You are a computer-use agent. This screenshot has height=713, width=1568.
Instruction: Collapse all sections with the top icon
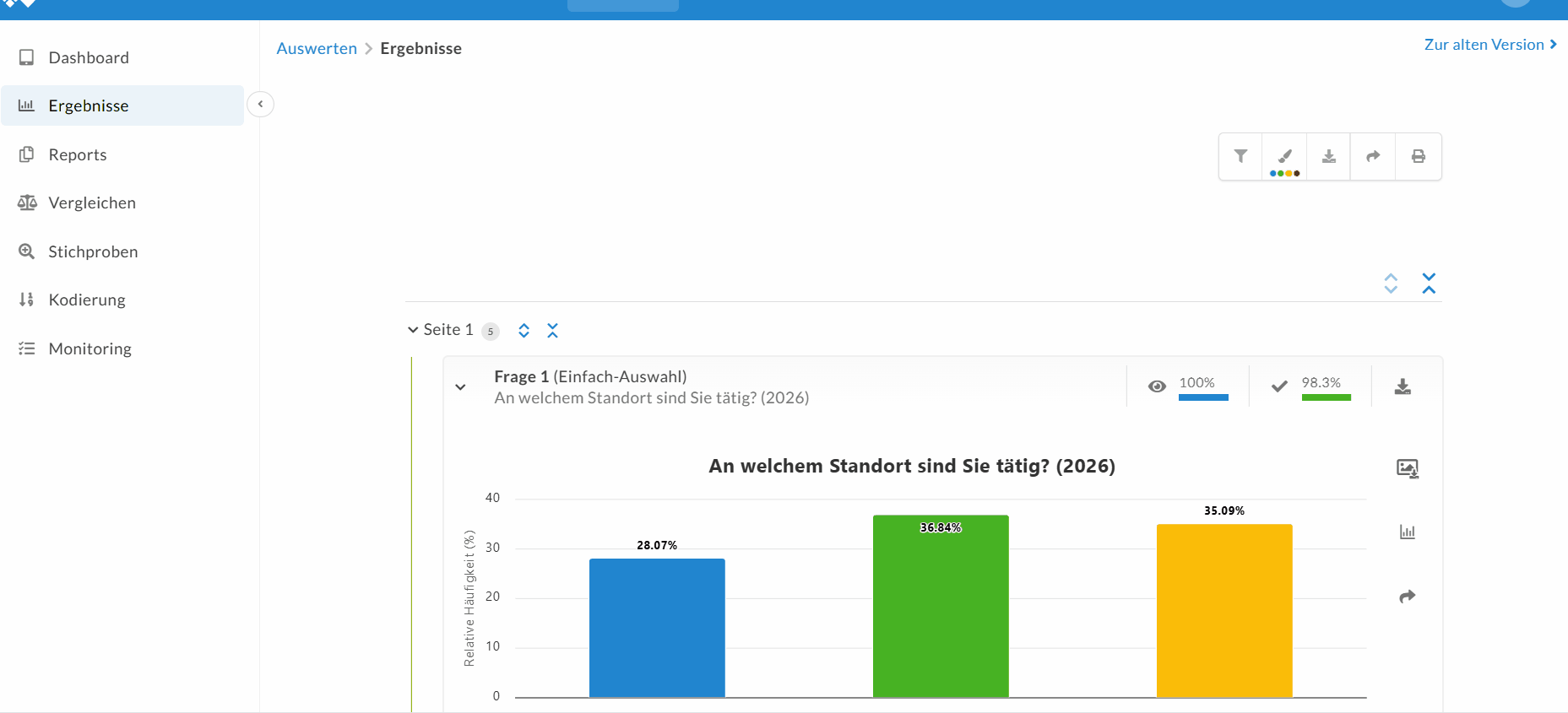[x=1429, y=284]
